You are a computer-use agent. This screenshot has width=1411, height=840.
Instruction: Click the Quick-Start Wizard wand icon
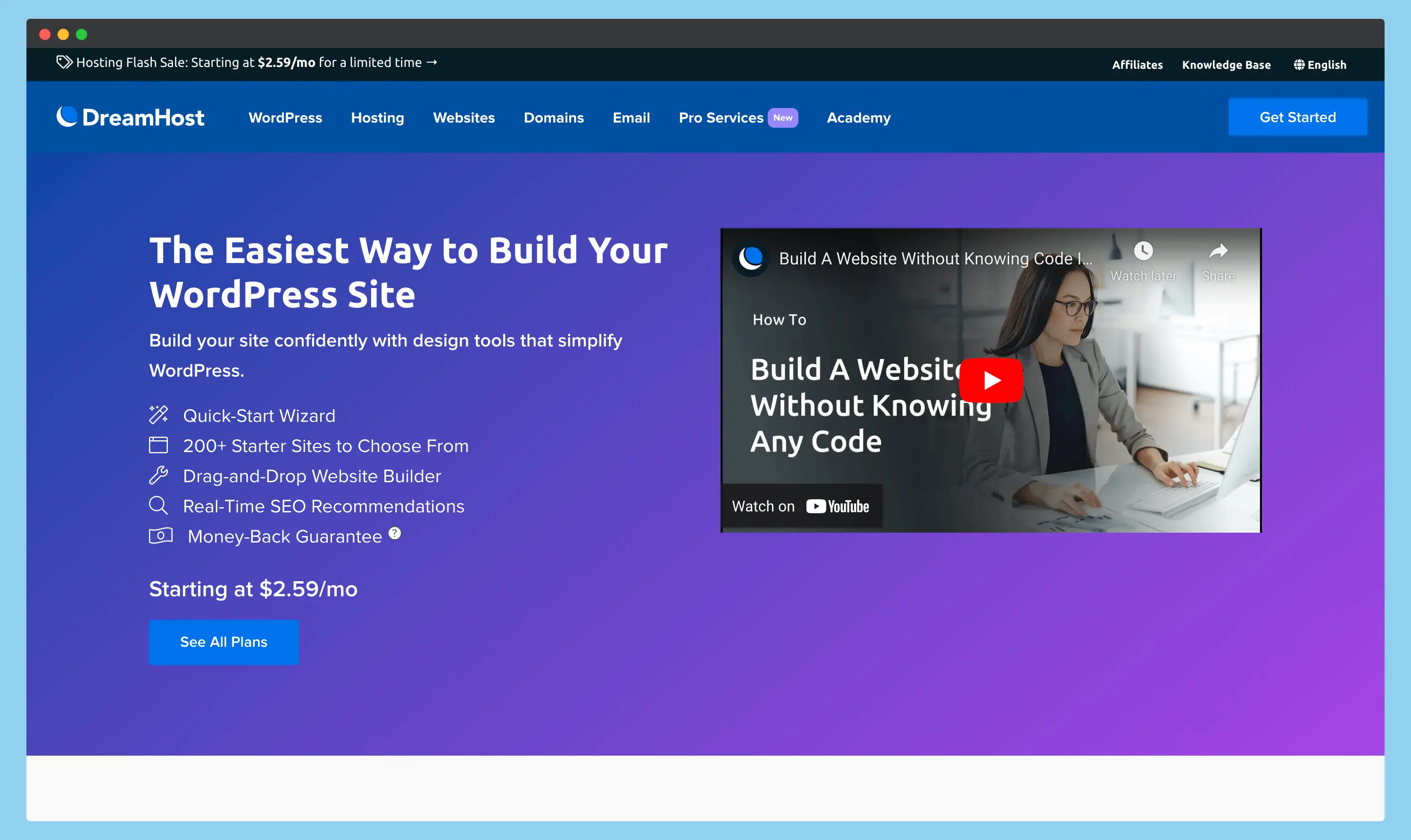[158, 415]
